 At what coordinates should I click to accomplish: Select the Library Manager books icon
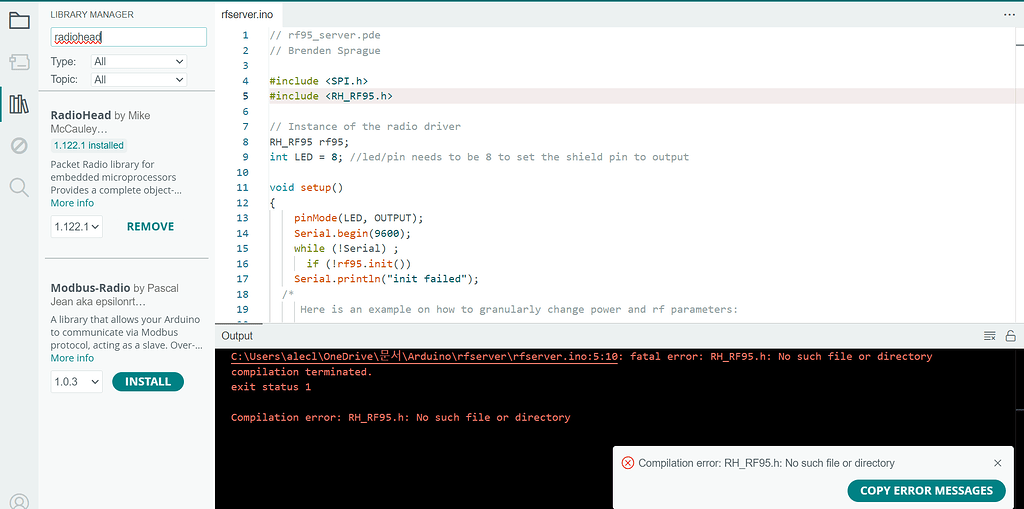click(19, 104)
